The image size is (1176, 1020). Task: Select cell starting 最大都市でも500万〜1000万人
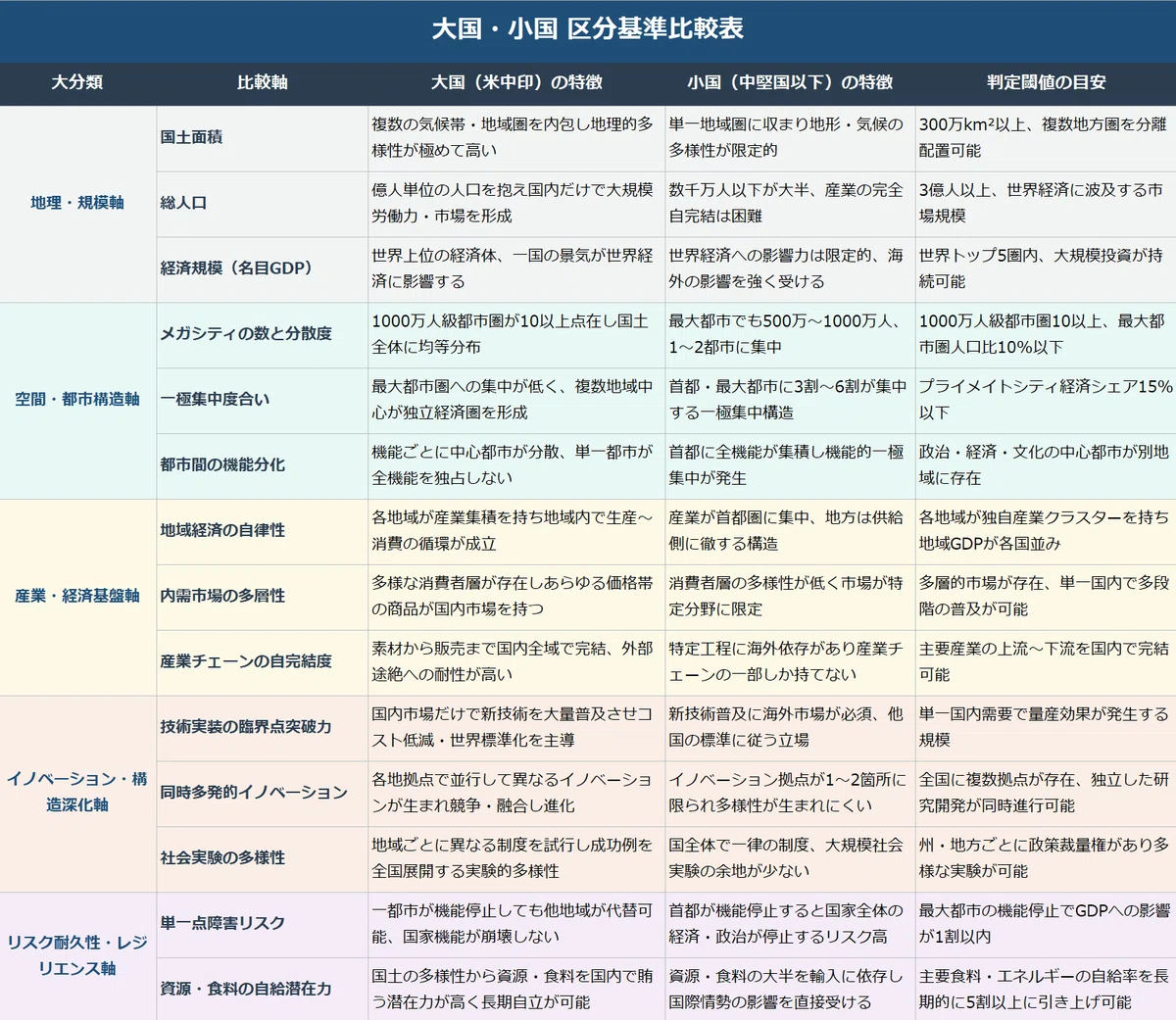[x=790, y=335]
